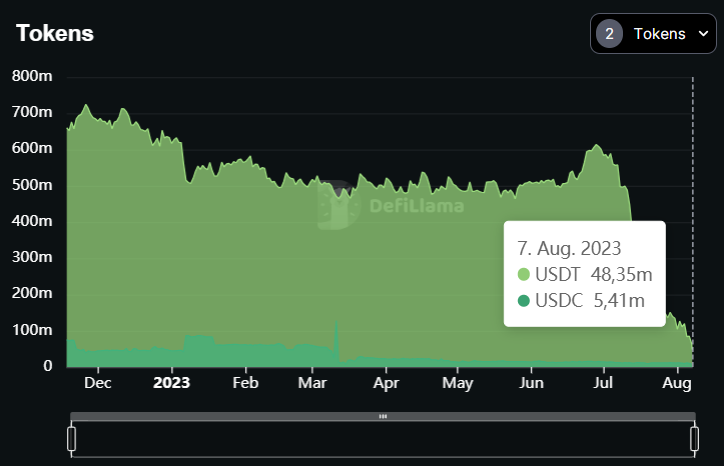Screen dimensions: 724x466
Task: Click the 'Jun' x-axis label
Action: 531,383
